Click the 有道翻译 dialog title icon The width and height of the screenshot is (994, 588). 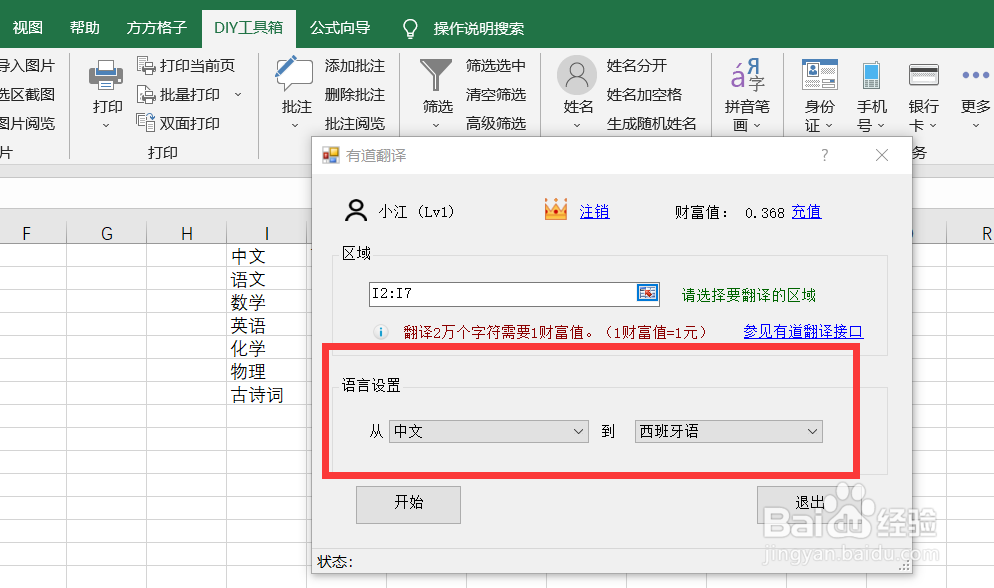tap(330, 155)
